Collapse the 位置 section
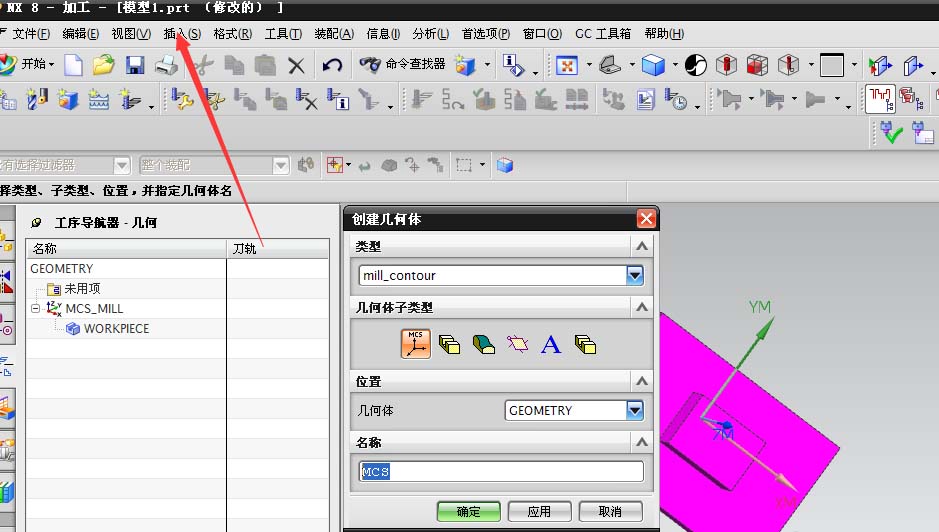The width and height of the screenshot is (939, 532). coord(641,381)
